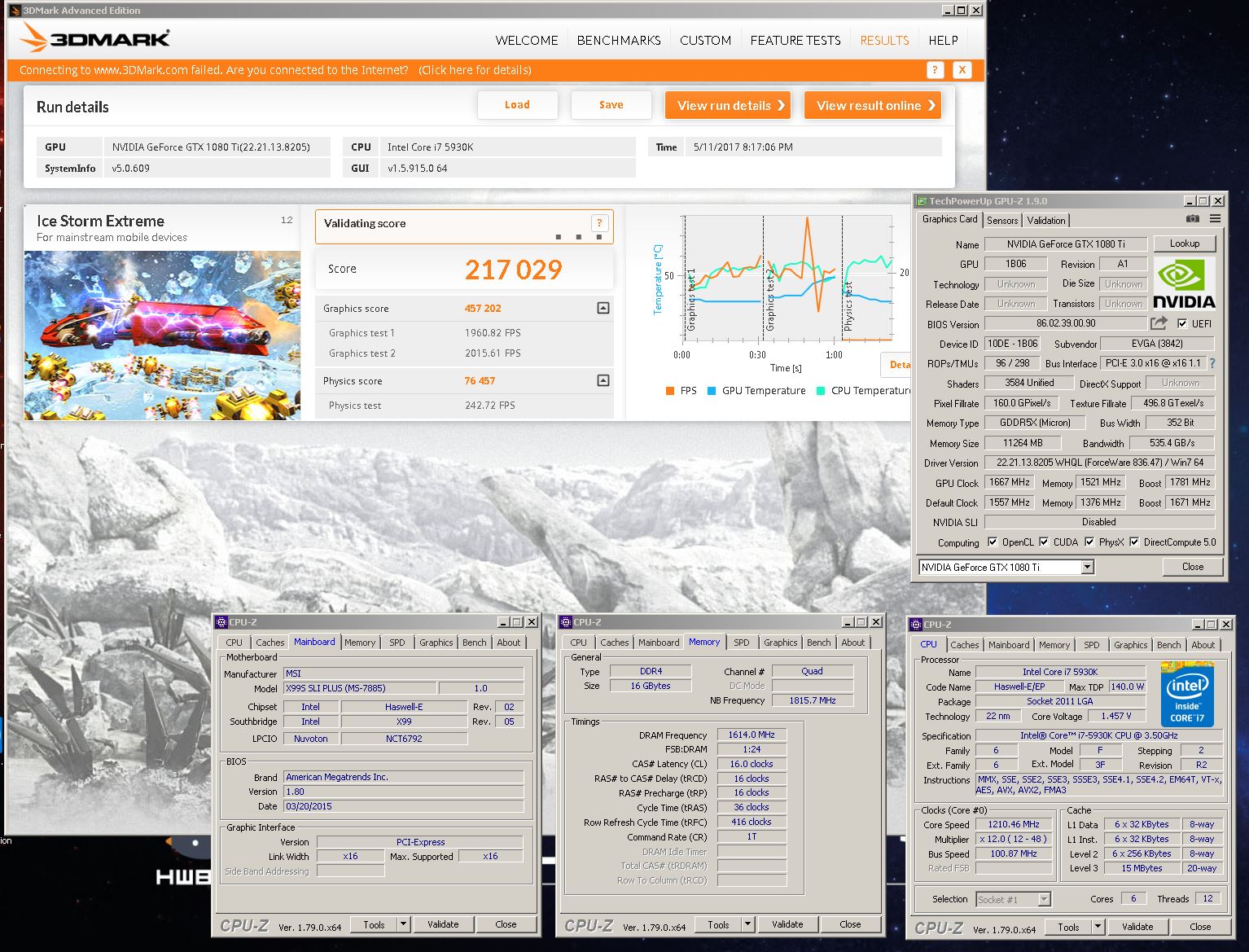Click the GPU-Z title bar app icon
Viewport: 1249px width, 952px height.
pos(922,201)
